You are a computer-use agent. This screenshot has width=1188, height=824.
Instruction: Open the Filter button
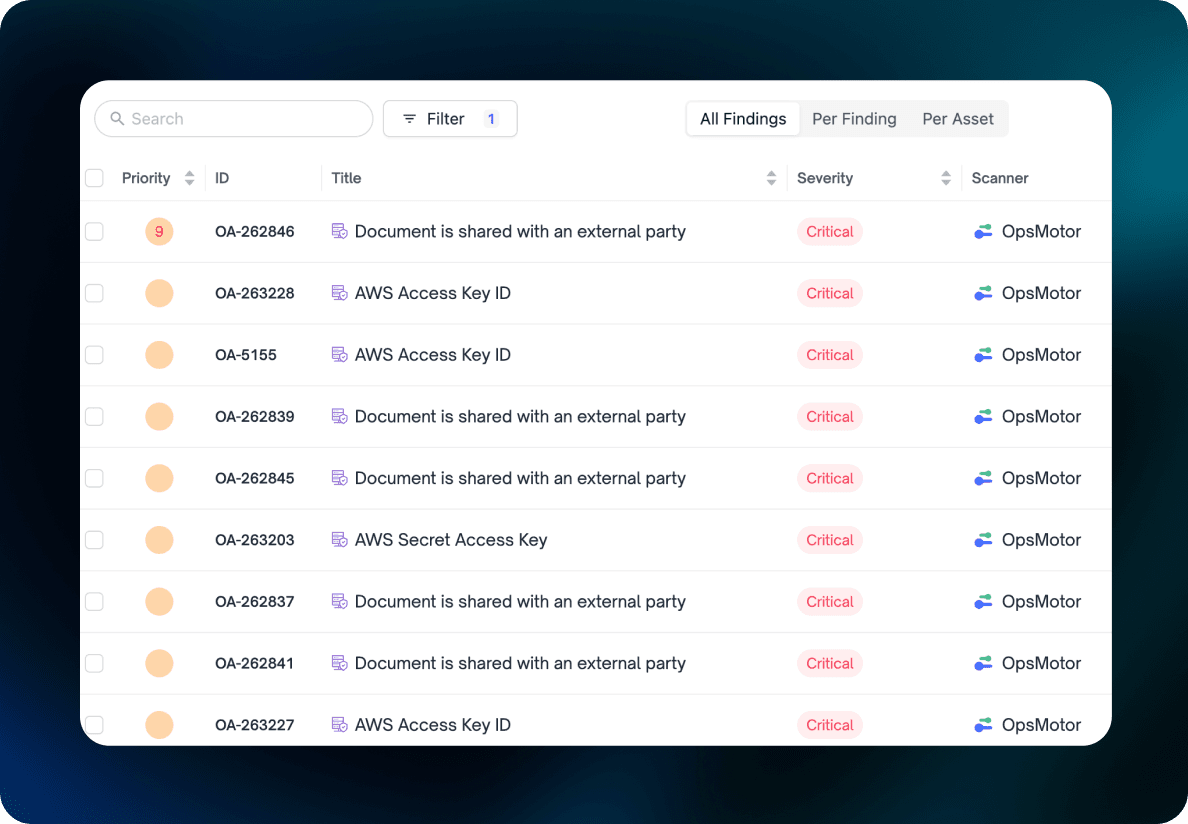point(450,119)
